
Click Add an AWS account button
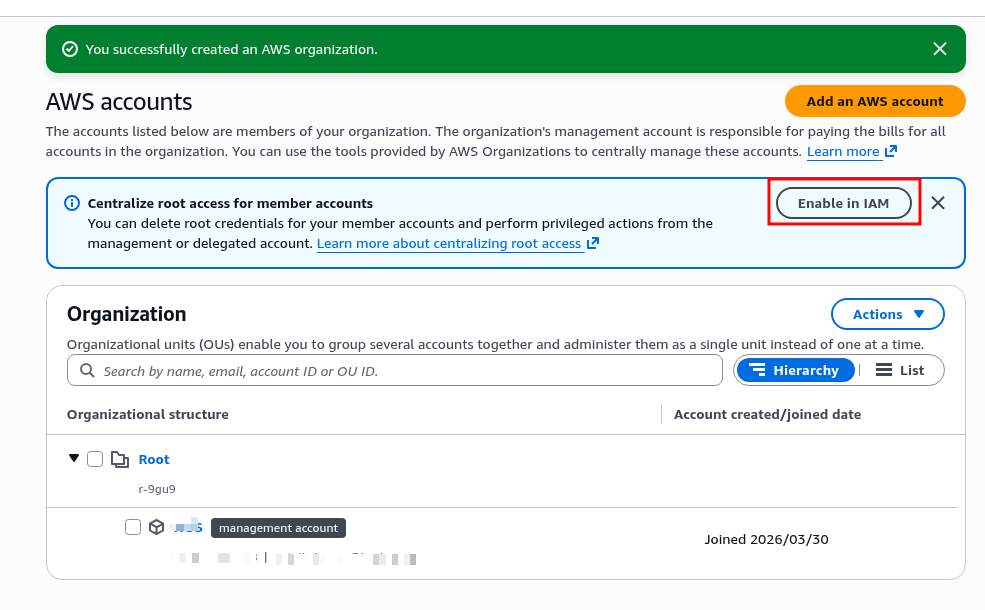click(875, 101)
